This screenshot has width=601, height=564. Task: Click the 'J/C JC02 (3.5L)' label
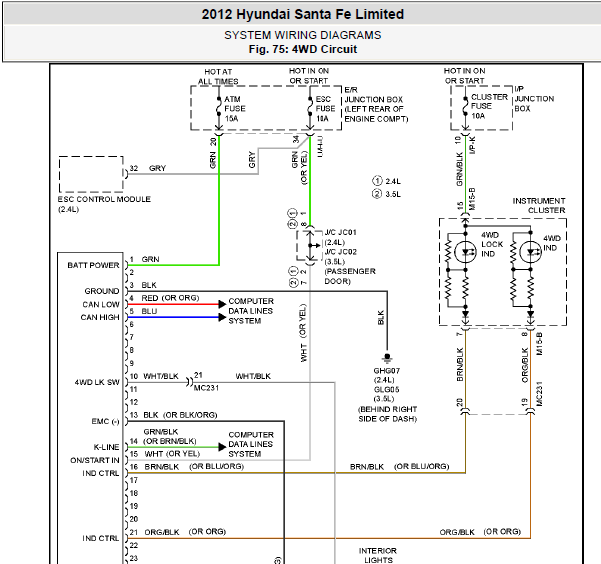point(340,257)
